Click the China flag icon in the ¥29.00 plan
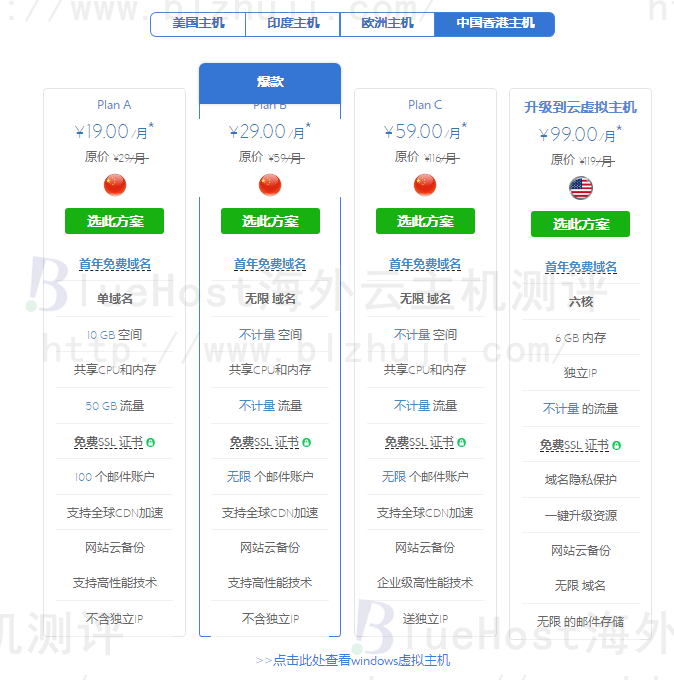This screenshot has height=680, width=674. pos(270,185)
